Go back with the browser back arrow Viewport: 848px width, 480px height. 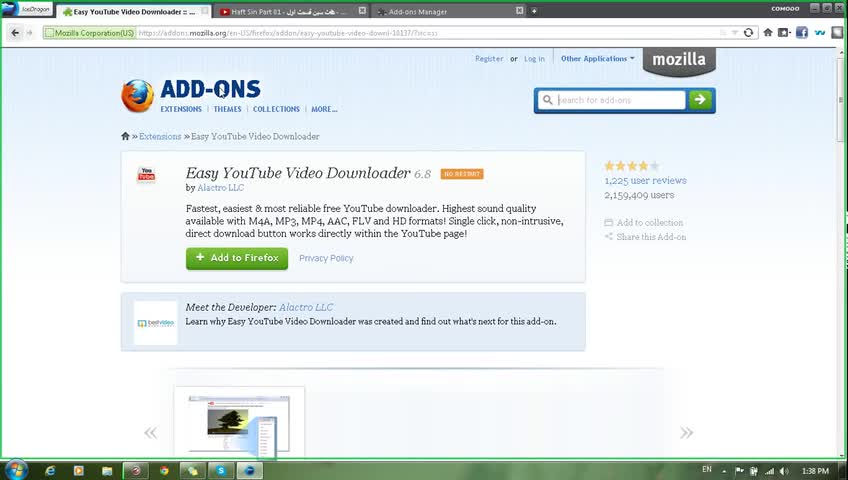[15, 33]
